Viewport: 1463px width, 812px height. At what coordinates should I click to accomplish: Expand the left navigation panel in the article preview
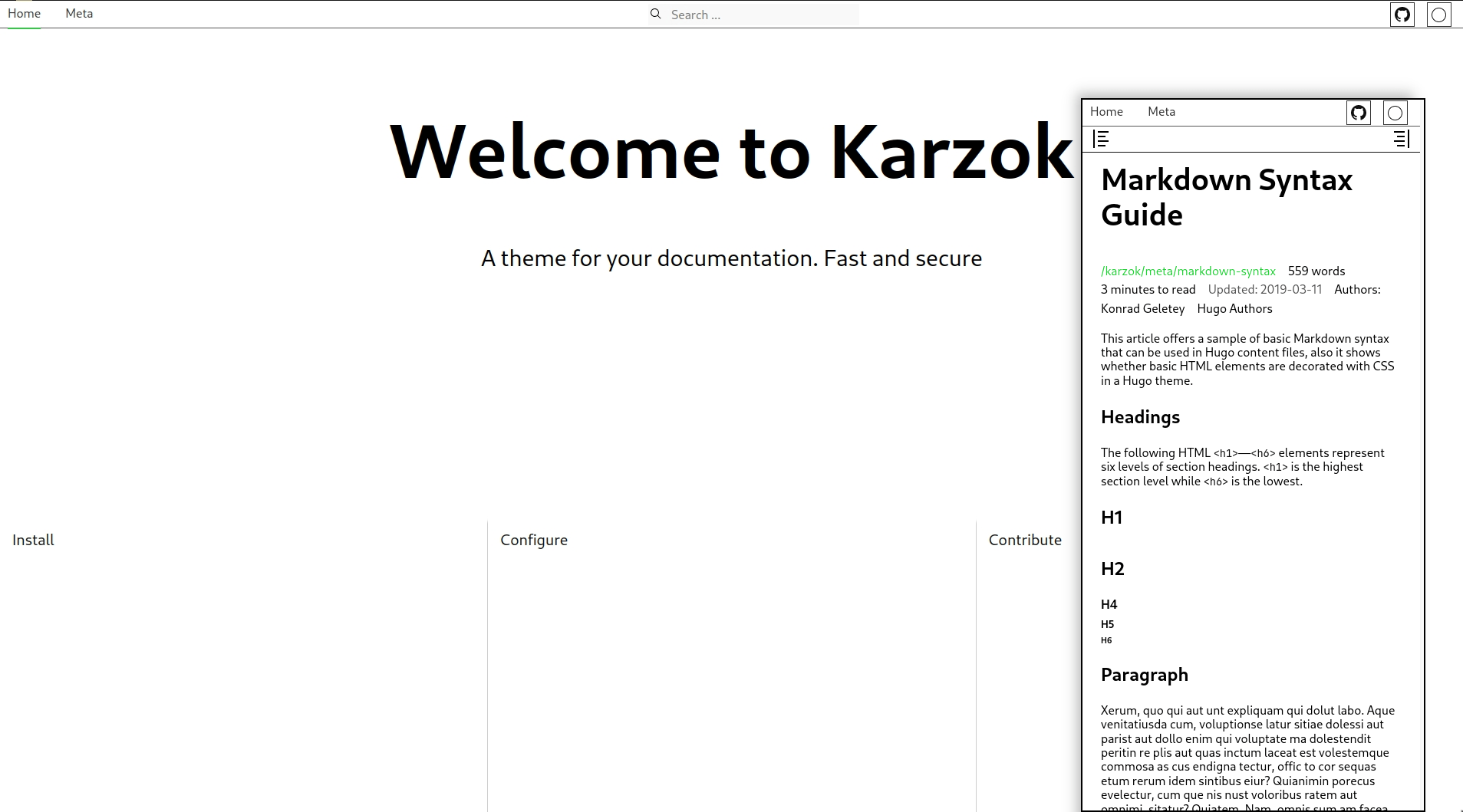[1101, 139]
